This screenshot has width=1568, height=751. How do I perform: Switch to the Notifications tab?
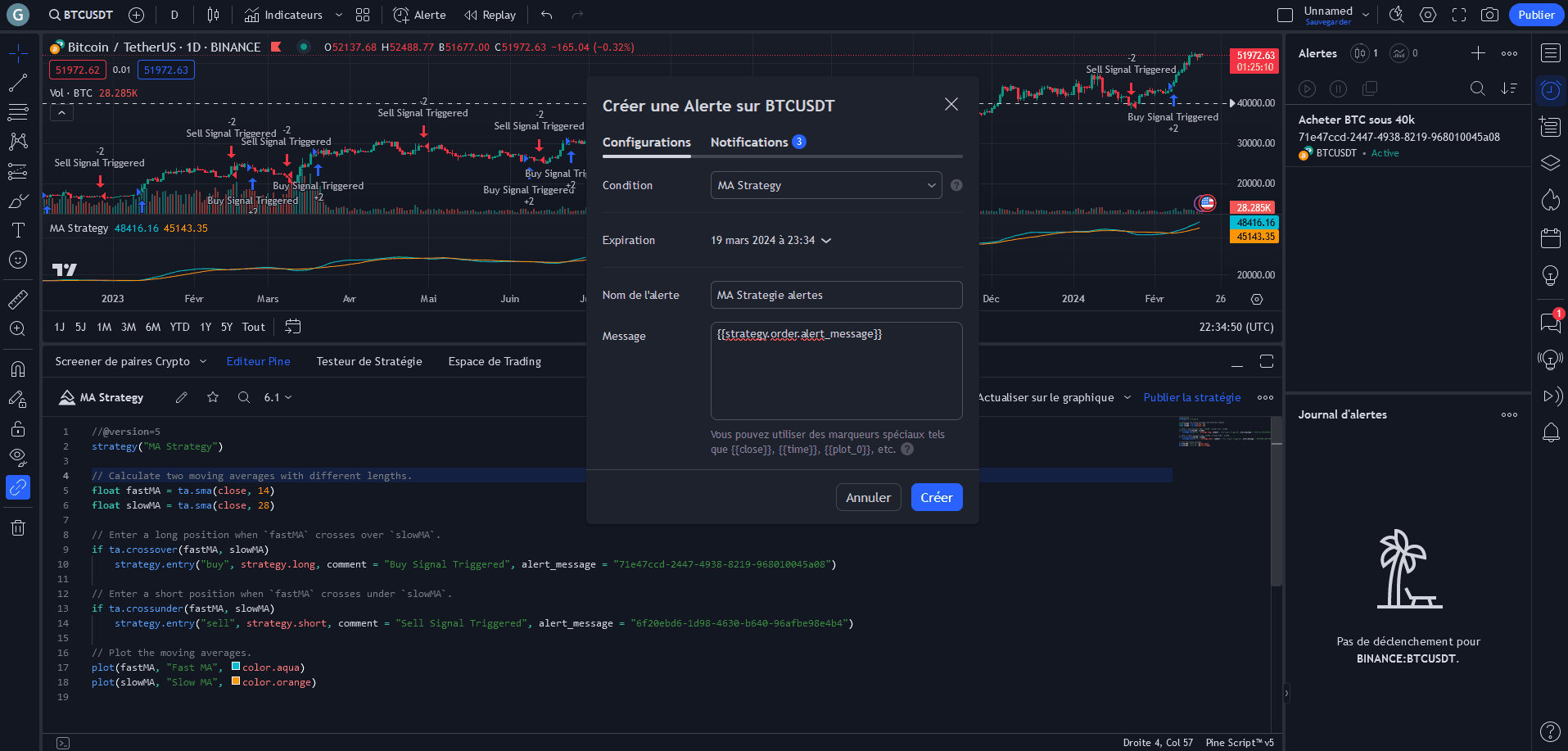coord(758,142)
